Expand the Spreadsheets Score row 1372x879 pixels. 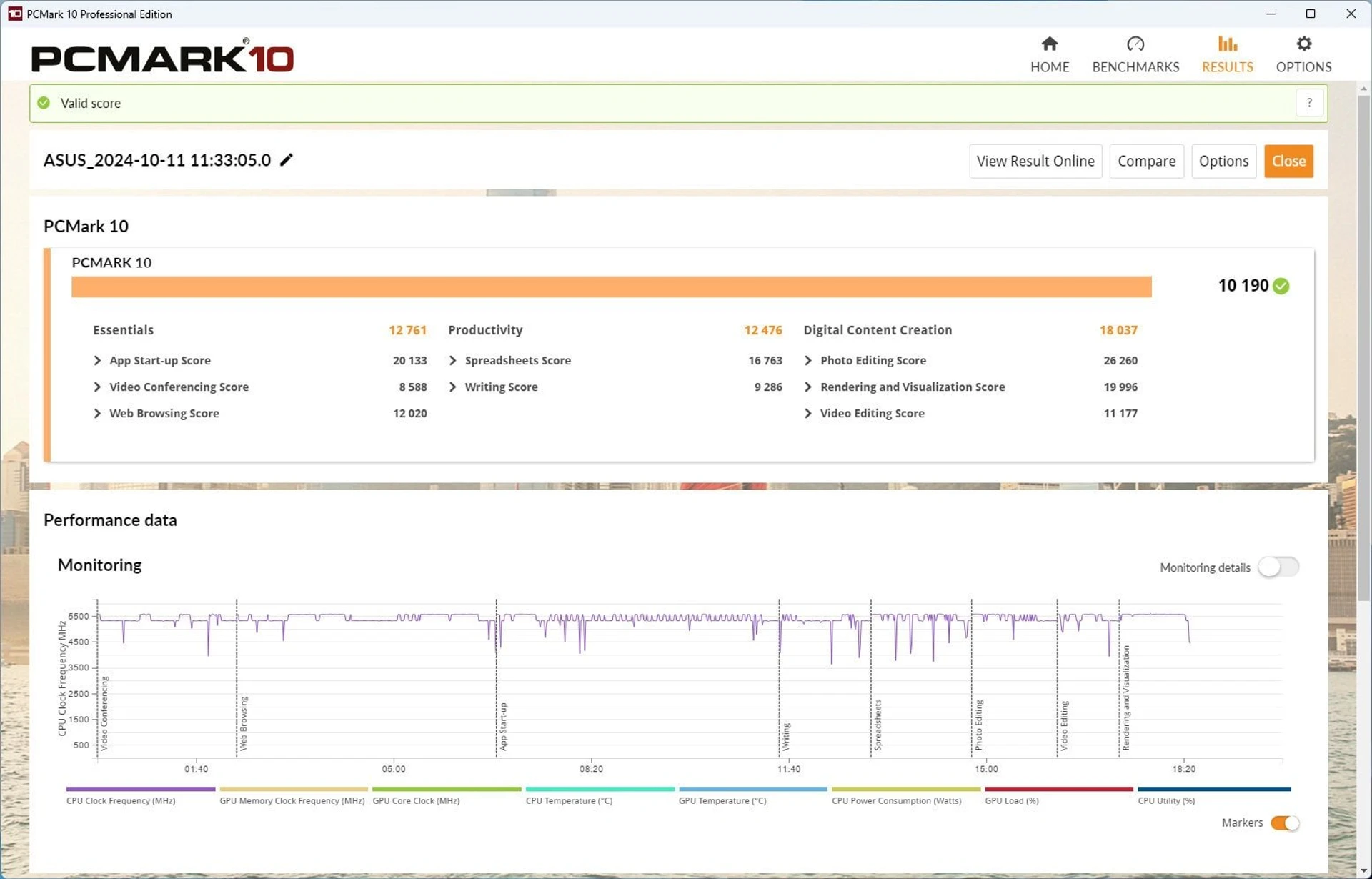[x=452, y=360]
